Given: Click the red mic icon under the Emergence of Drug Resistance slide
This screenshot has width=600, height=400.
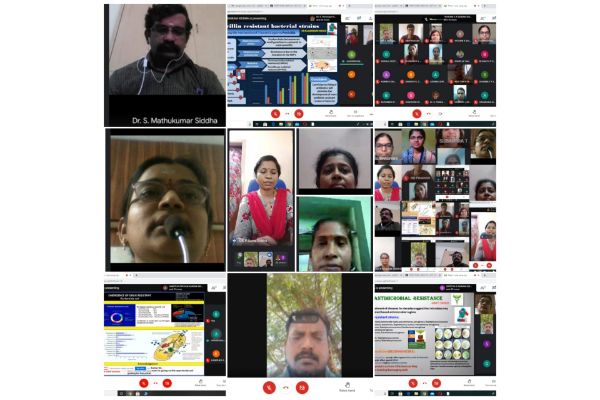Looking at the screenshot, I should 143,383.
